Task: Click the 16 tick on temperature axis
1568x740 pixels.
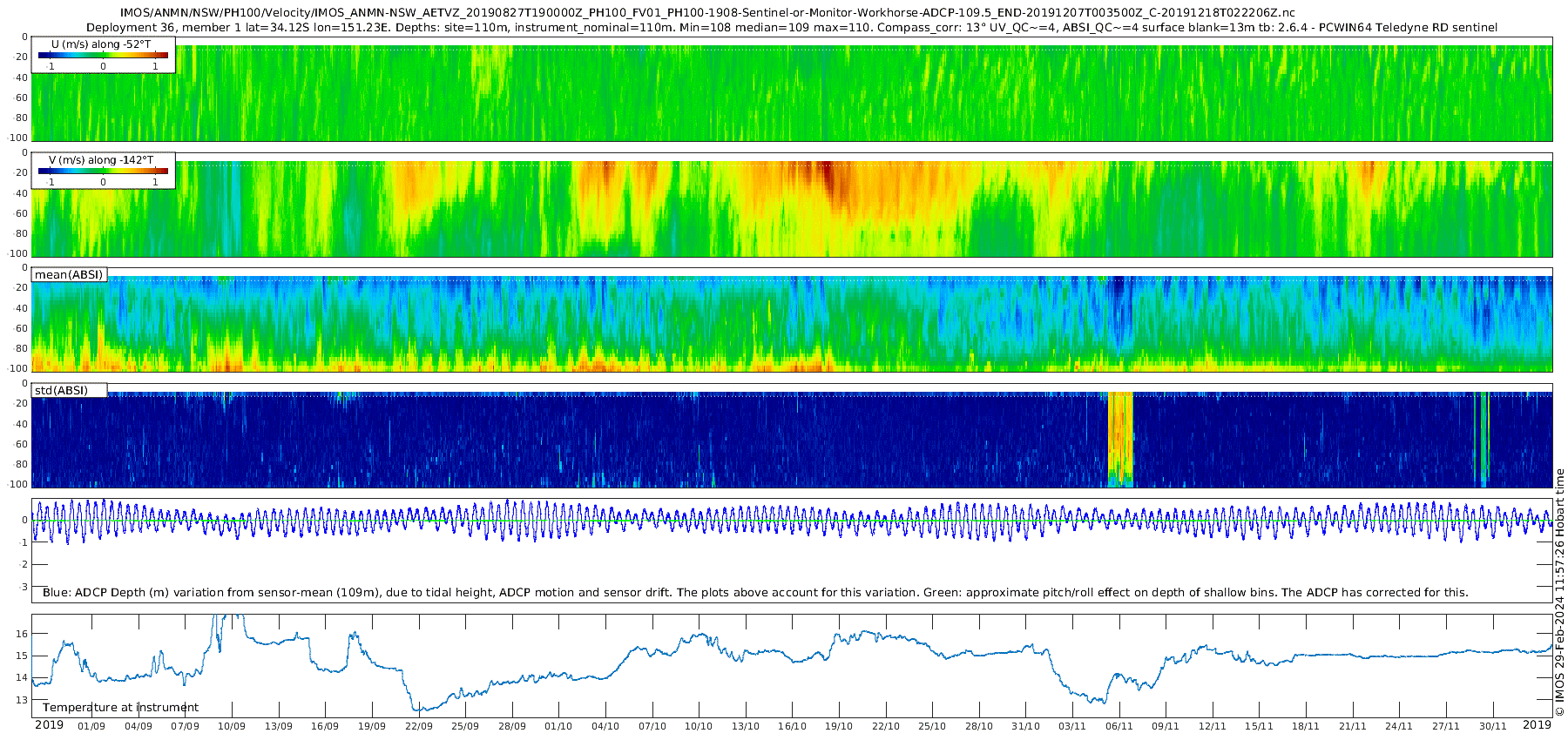Action: pyautogui.click(x=23, y=634)
